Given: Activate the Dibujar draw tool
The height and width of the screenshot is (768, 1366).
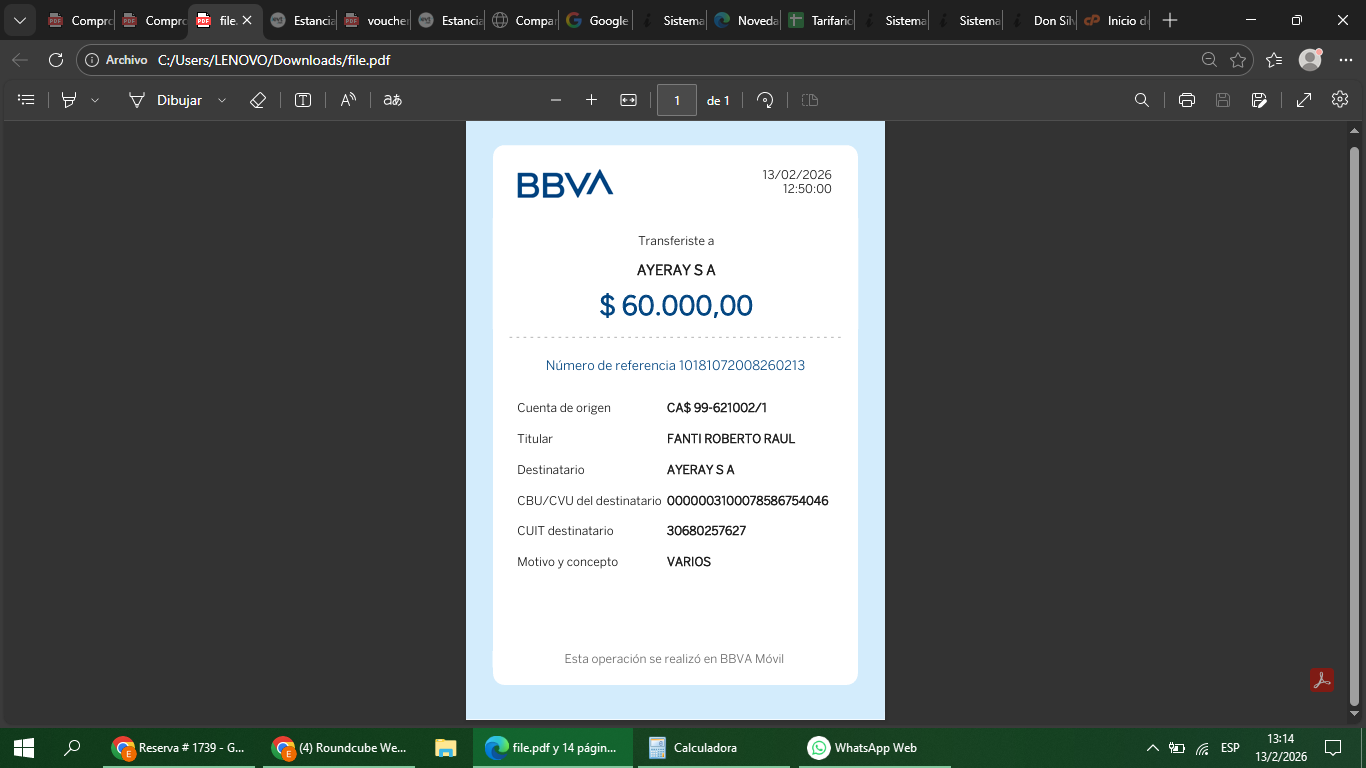Looking at the screenshot, I should pyautogui.click(x=165, y=100).
